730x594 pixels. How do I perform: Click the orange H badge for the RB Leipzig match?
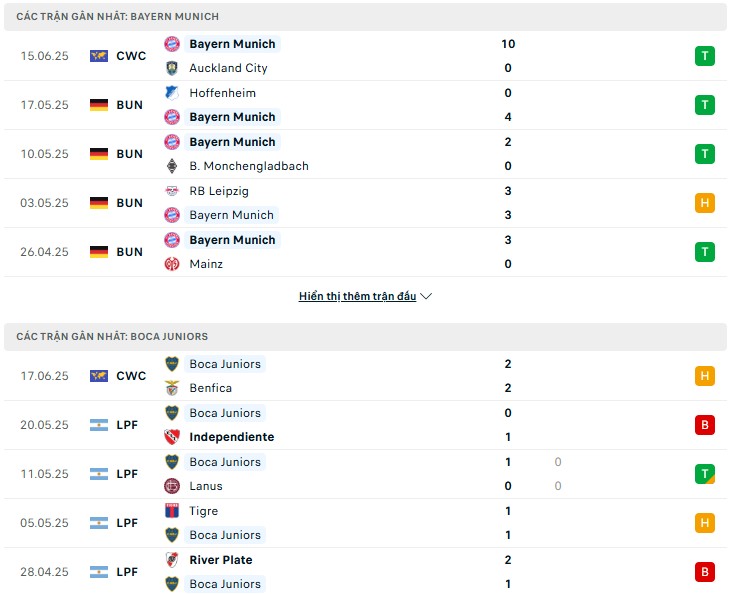[704, 203]
